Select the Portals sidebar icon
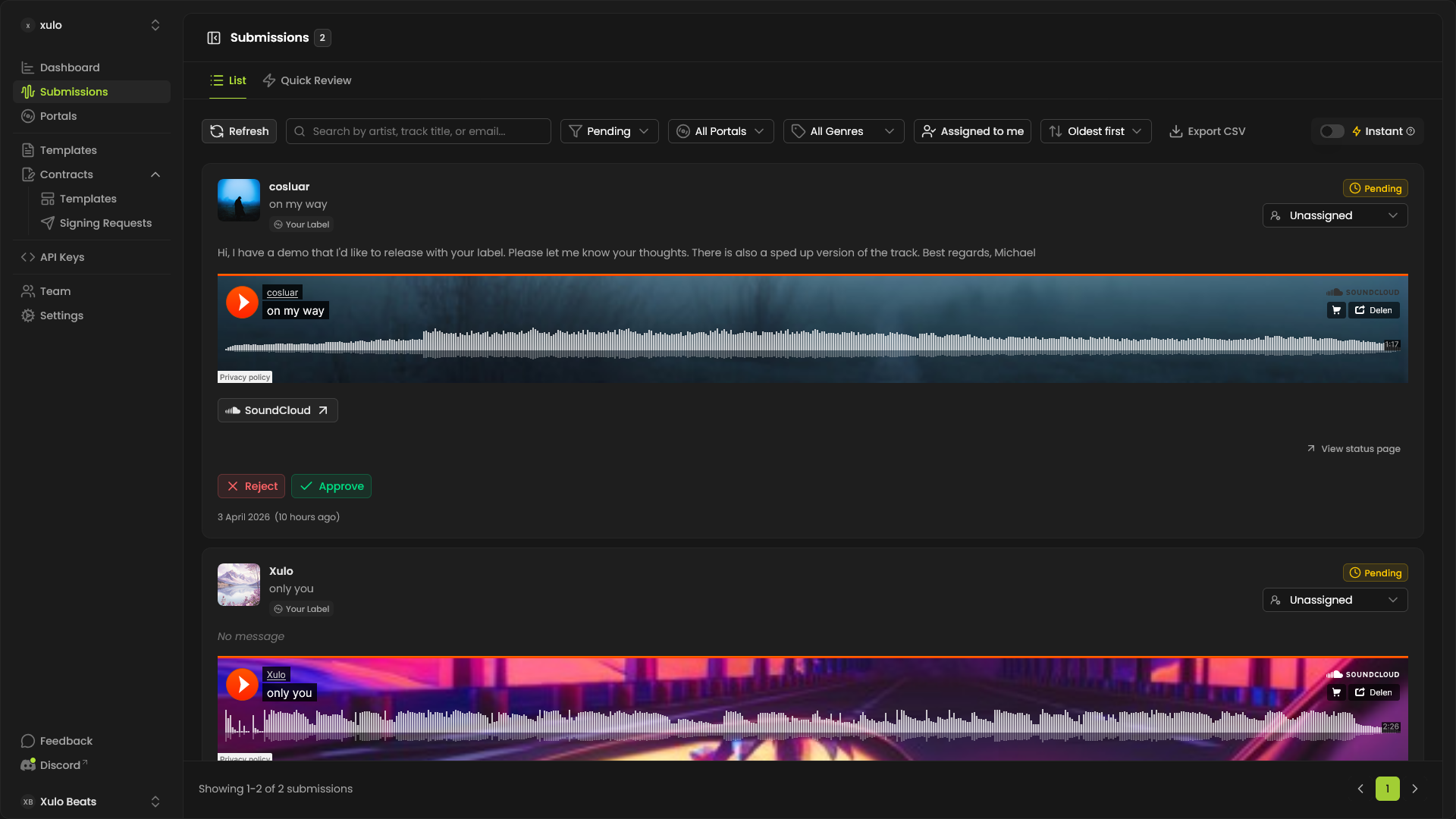 [27, 116]
